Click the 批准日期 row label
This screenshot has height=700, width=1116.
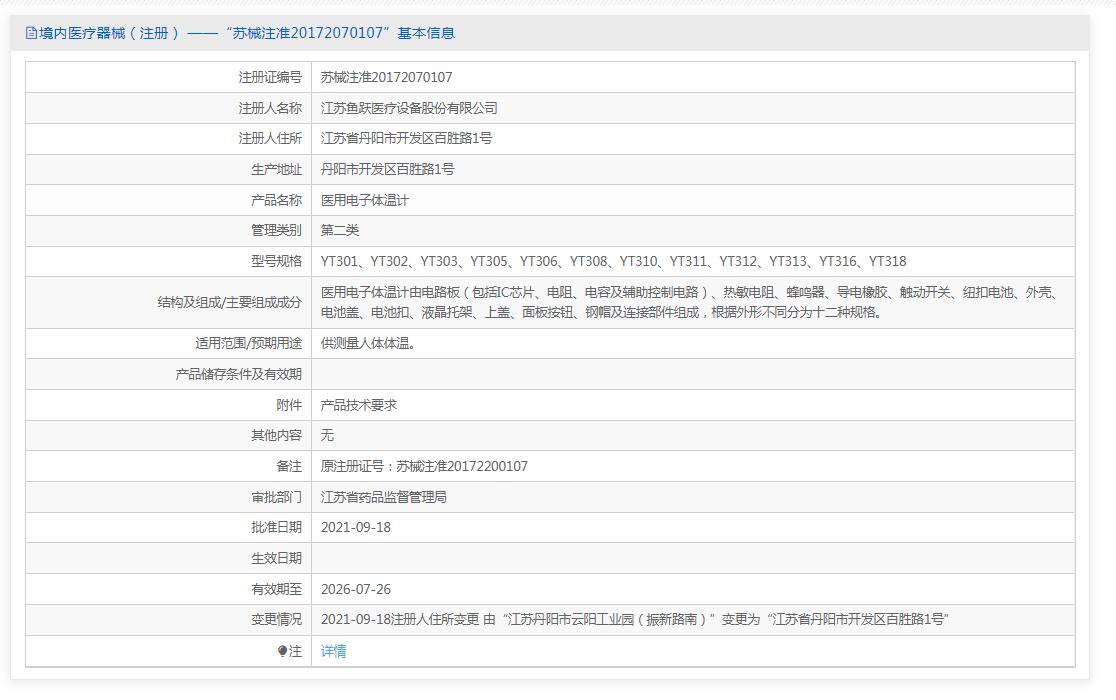(276, 528)
